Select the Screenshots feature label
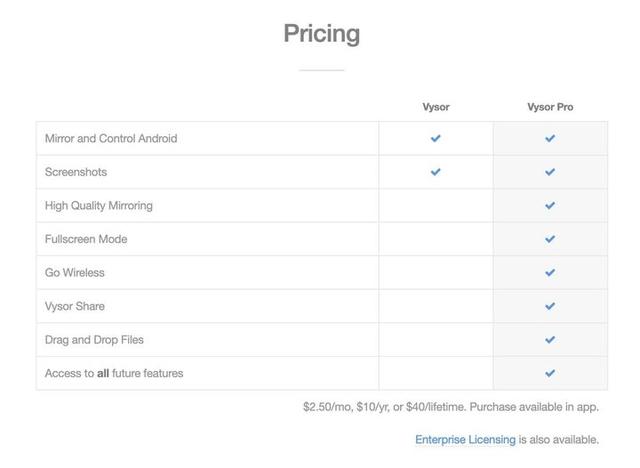Viewport: 640px width, 468px height. coord(76,172)
